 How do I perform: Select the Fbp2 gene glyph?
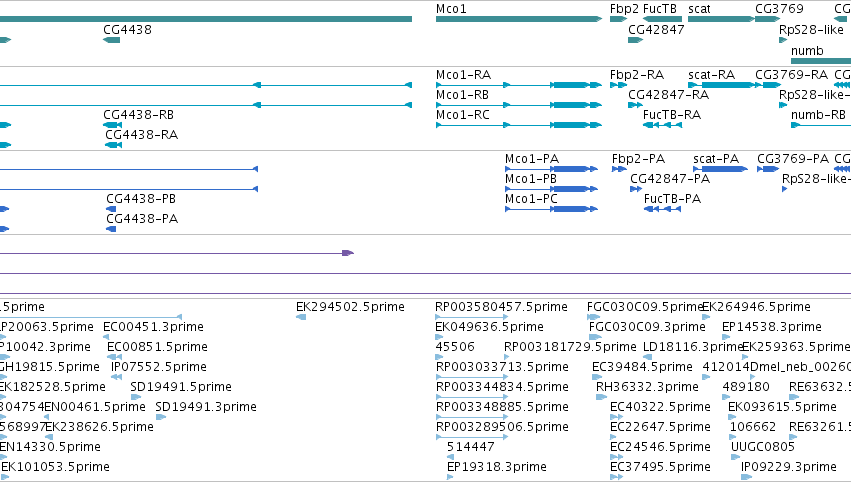coord(619,19)
